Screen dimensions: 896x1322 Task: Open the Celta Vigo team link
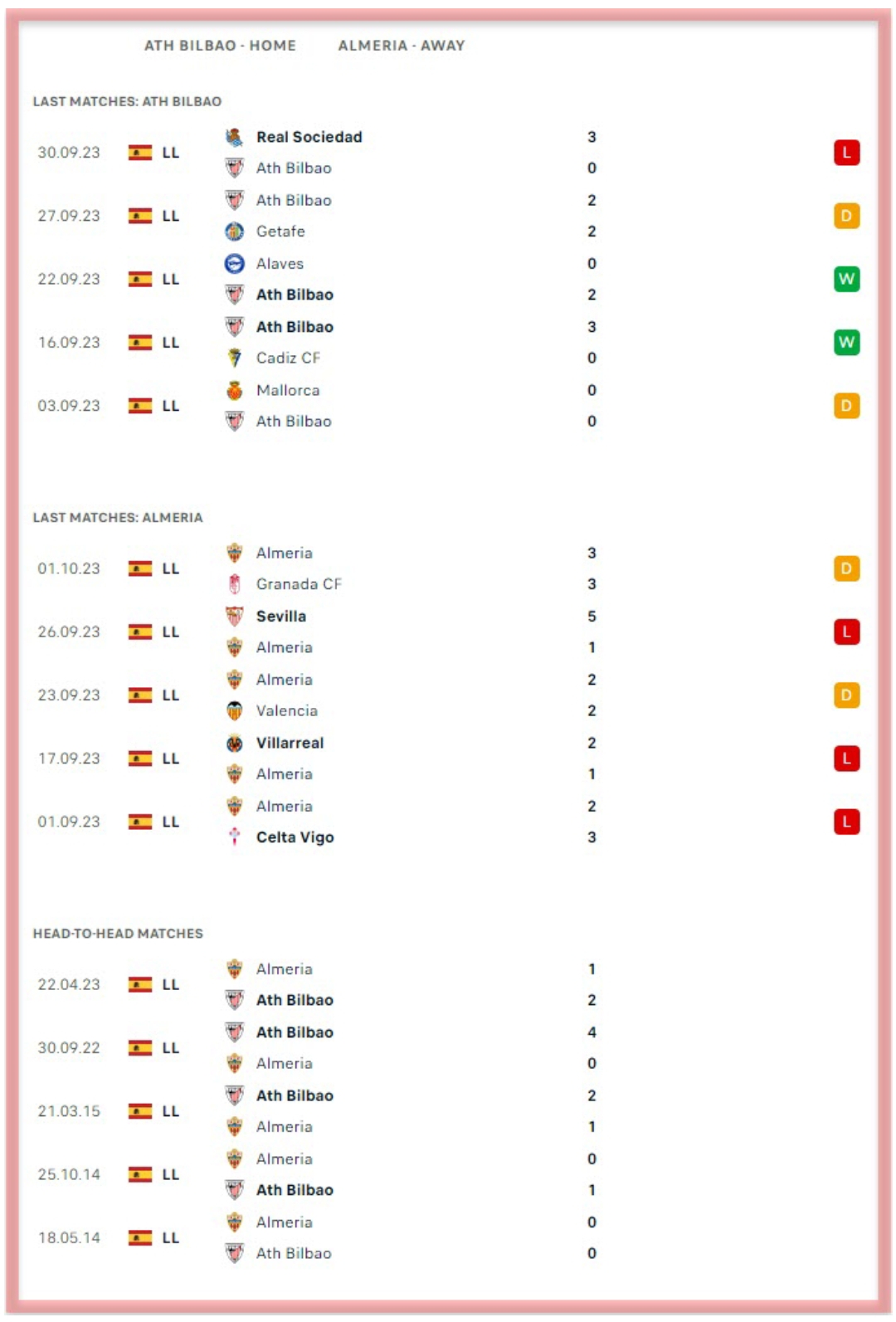coord(295,837)
